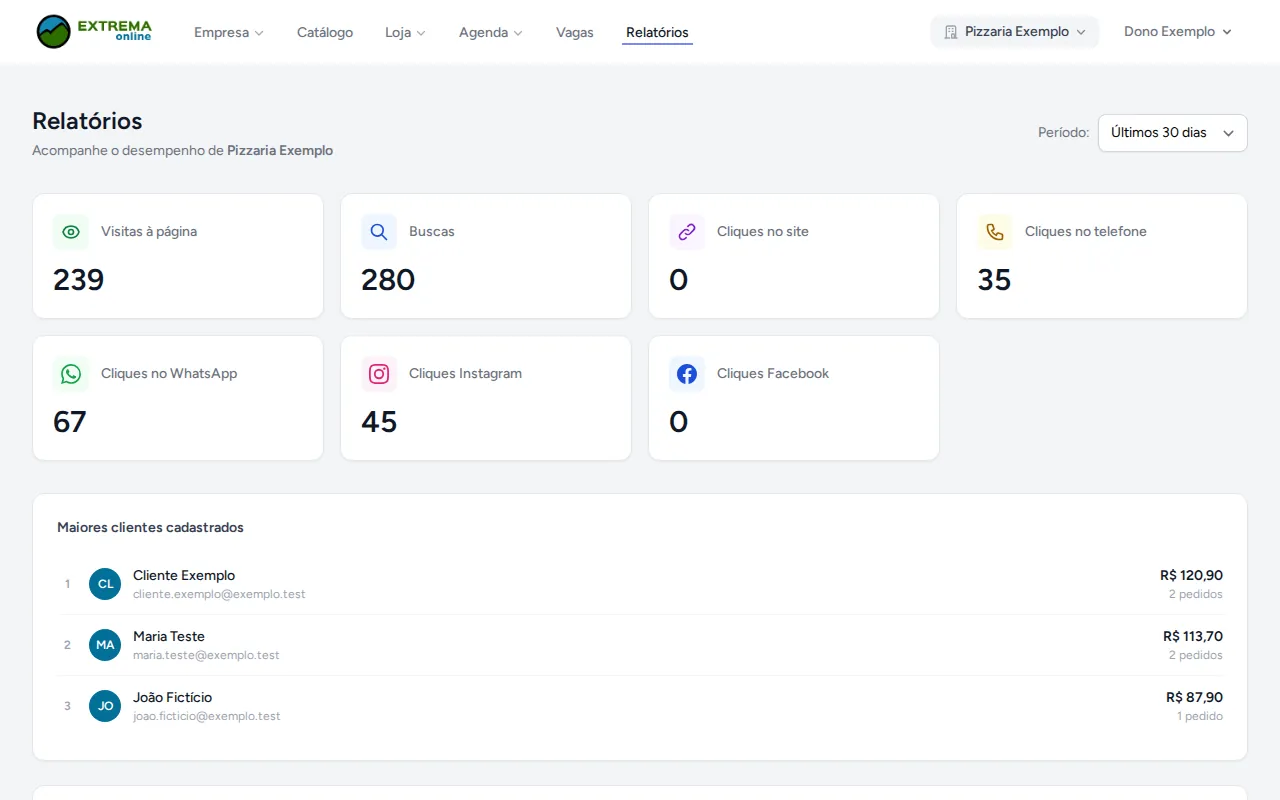This screenshot has height=800, width=1280.
Task: Click the R$ 120,90 total
Action: (1191, 576)
